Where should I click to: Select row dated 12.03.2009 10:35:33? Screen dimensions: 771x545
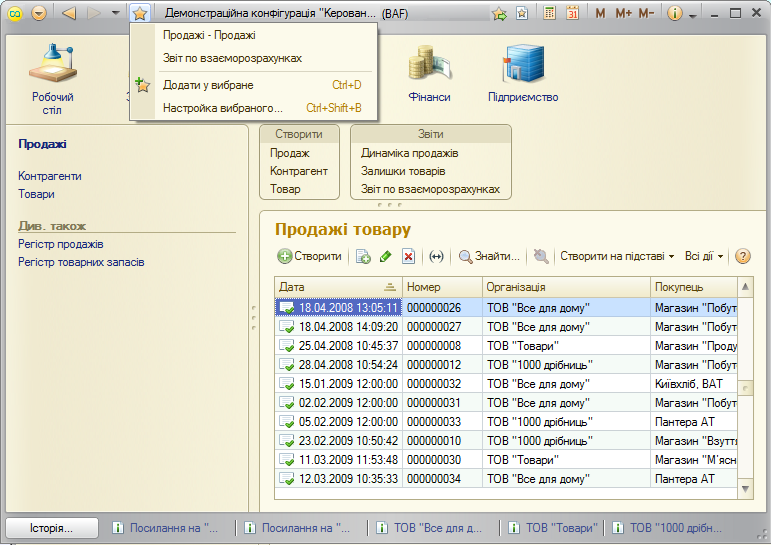506,479
